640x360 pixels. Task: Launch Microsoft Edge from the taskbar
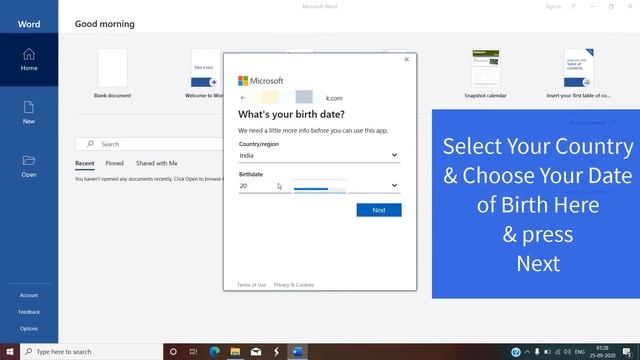click(x=214, y=351)
